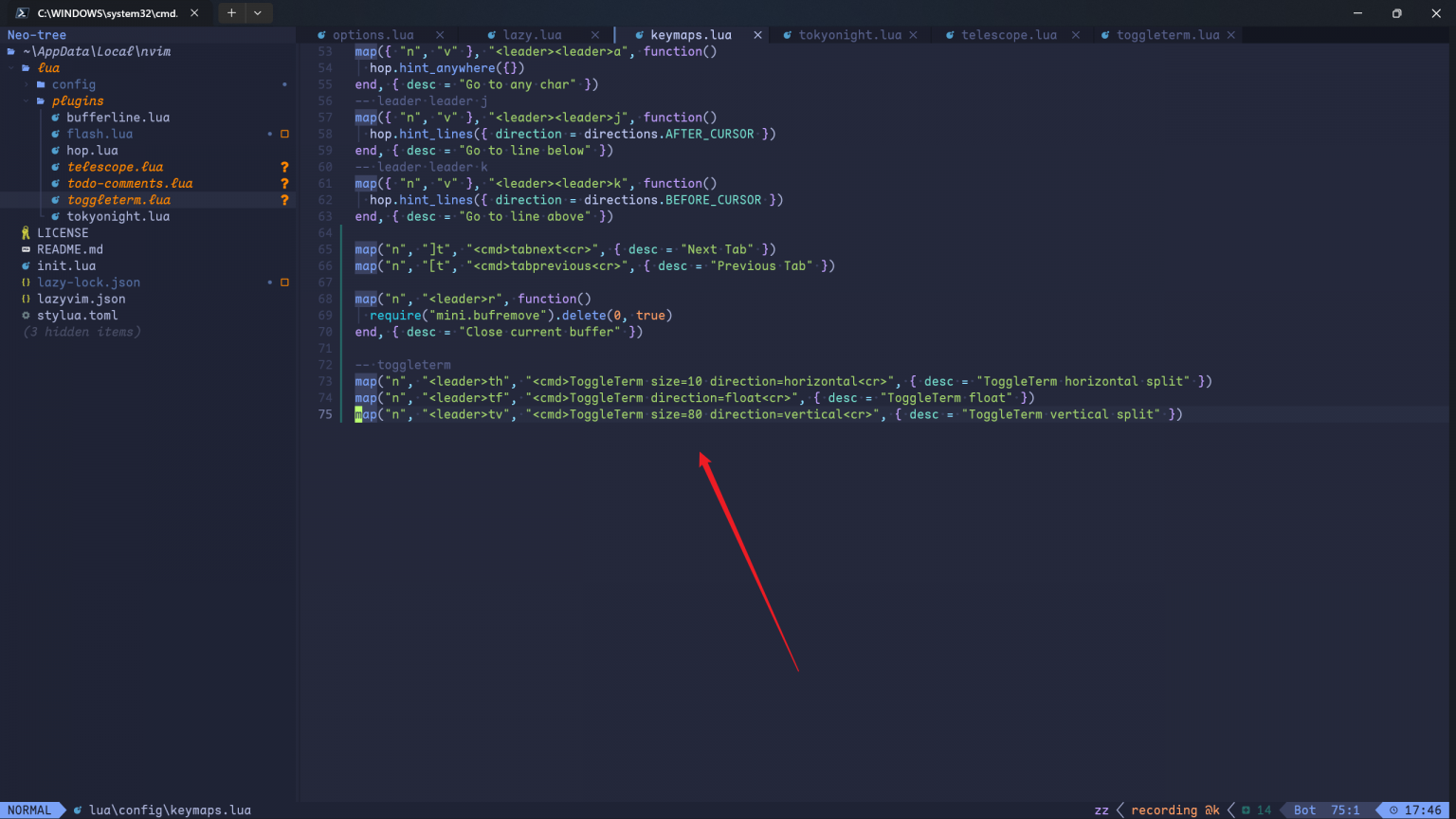Click the gear icon beside stylua.toml

pyautogui.click(x=26, y=316)
